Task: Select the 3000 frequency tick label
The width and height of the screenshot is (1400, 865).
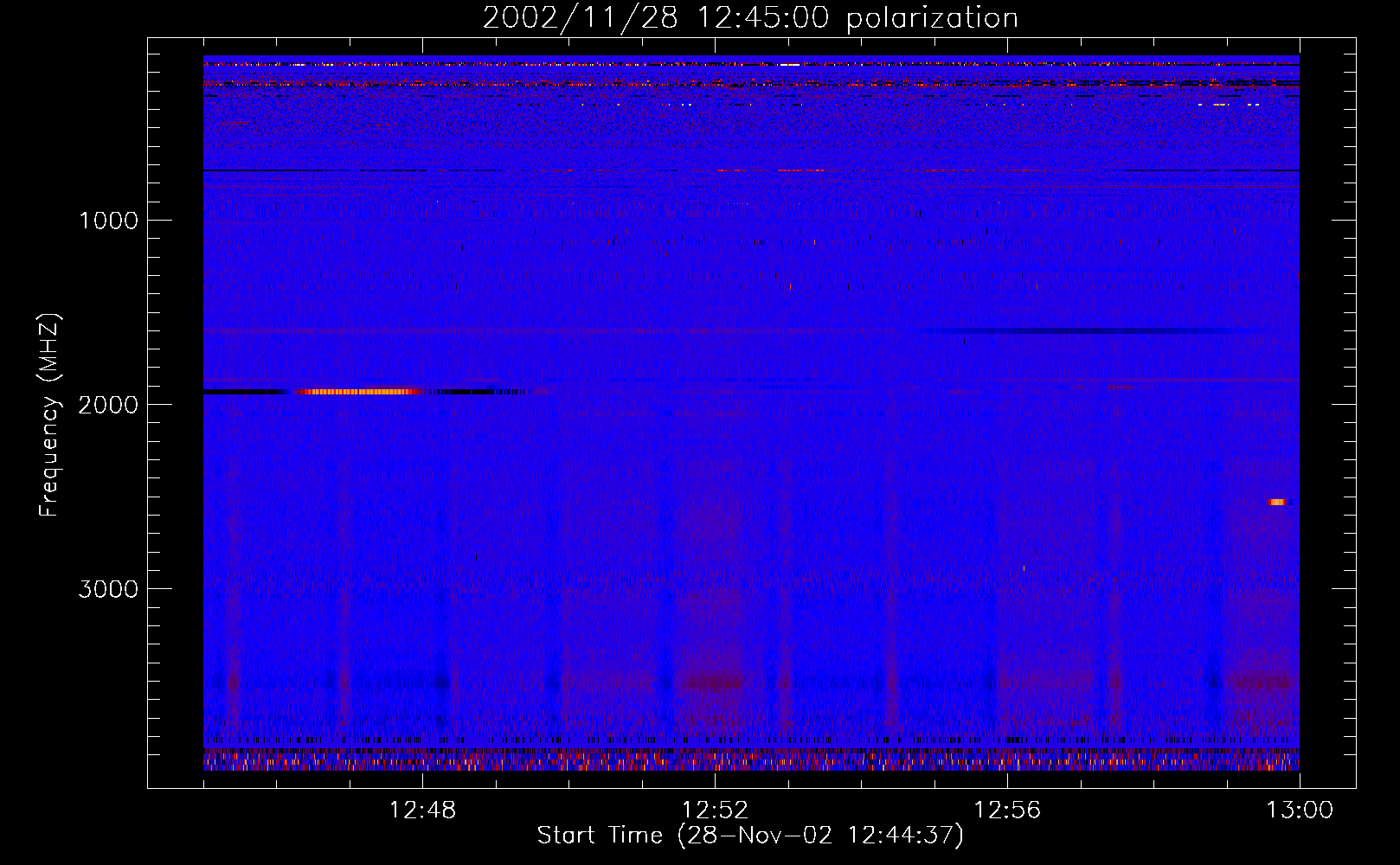Action: click(108, 589)
